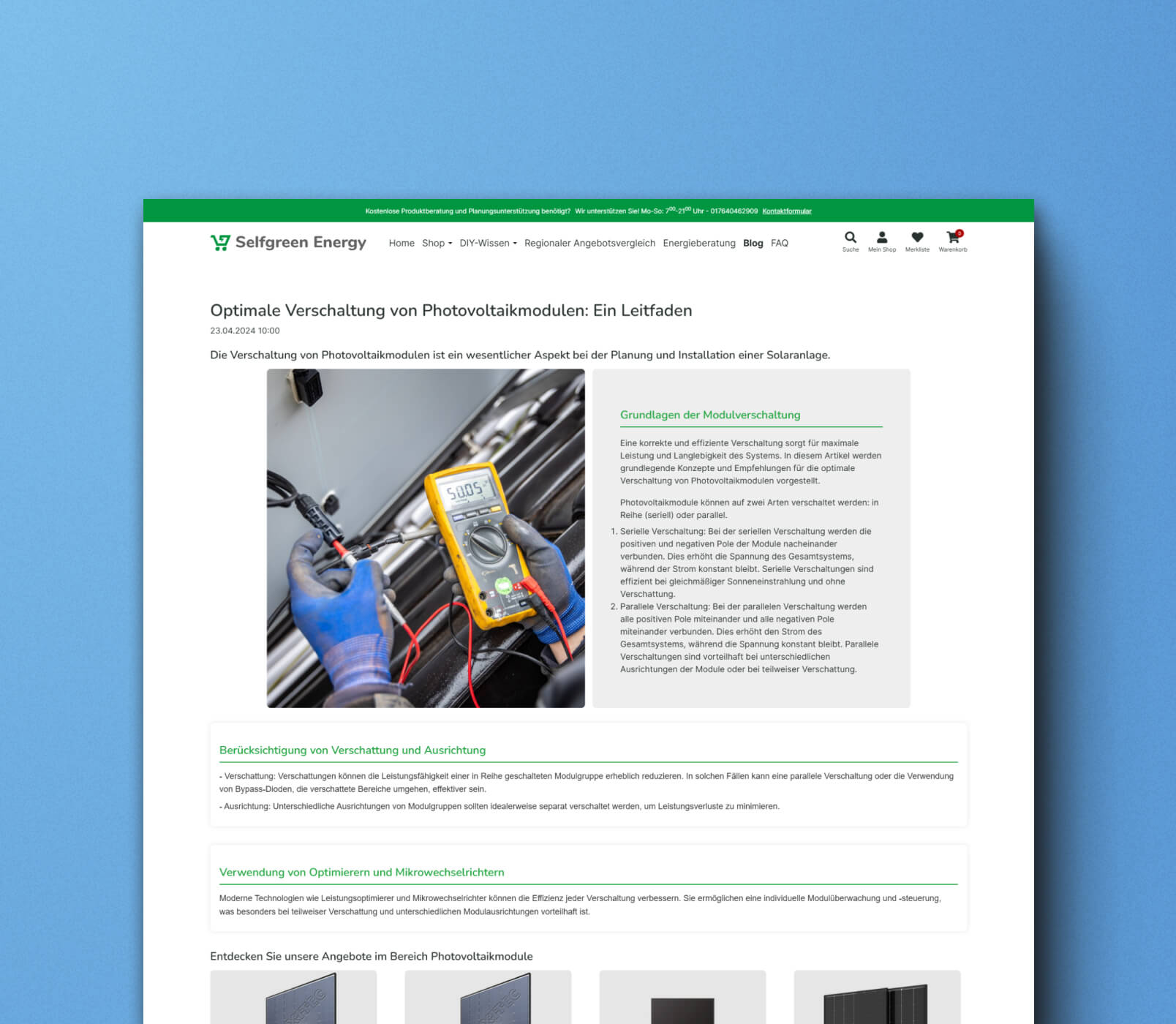
Task: Open the first product thumbnail
Action: [x=293, y=998]
